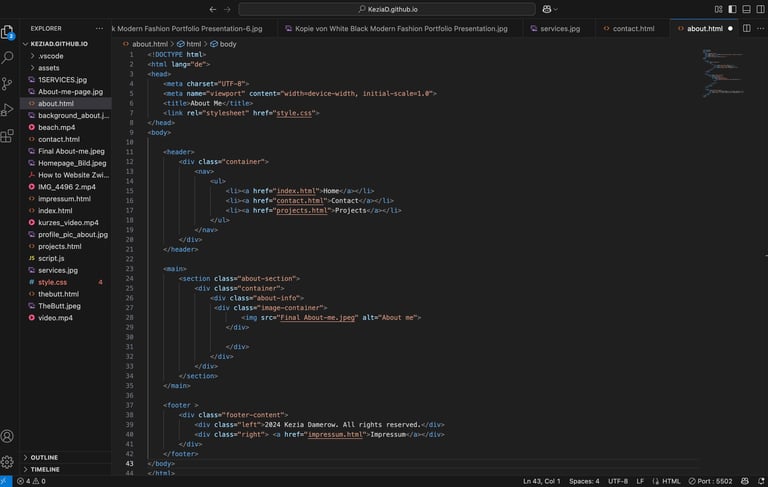The height and width of the screenshot is (487, 768).
Task: Open Source Control view
Action: tap(7, 84)
